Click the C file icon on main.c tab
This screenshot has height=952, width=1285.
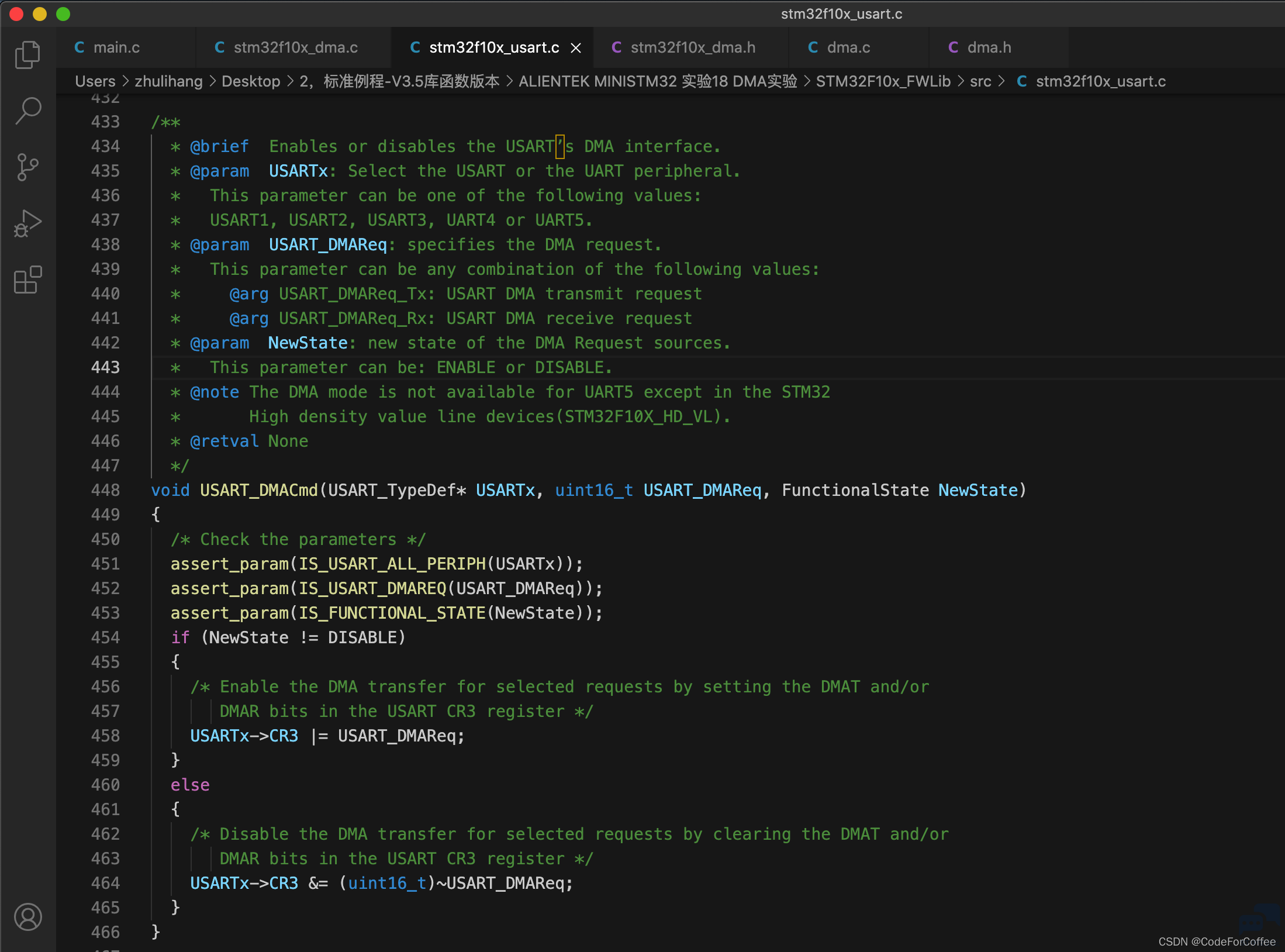pyautogui.click(x=80, y=47)
